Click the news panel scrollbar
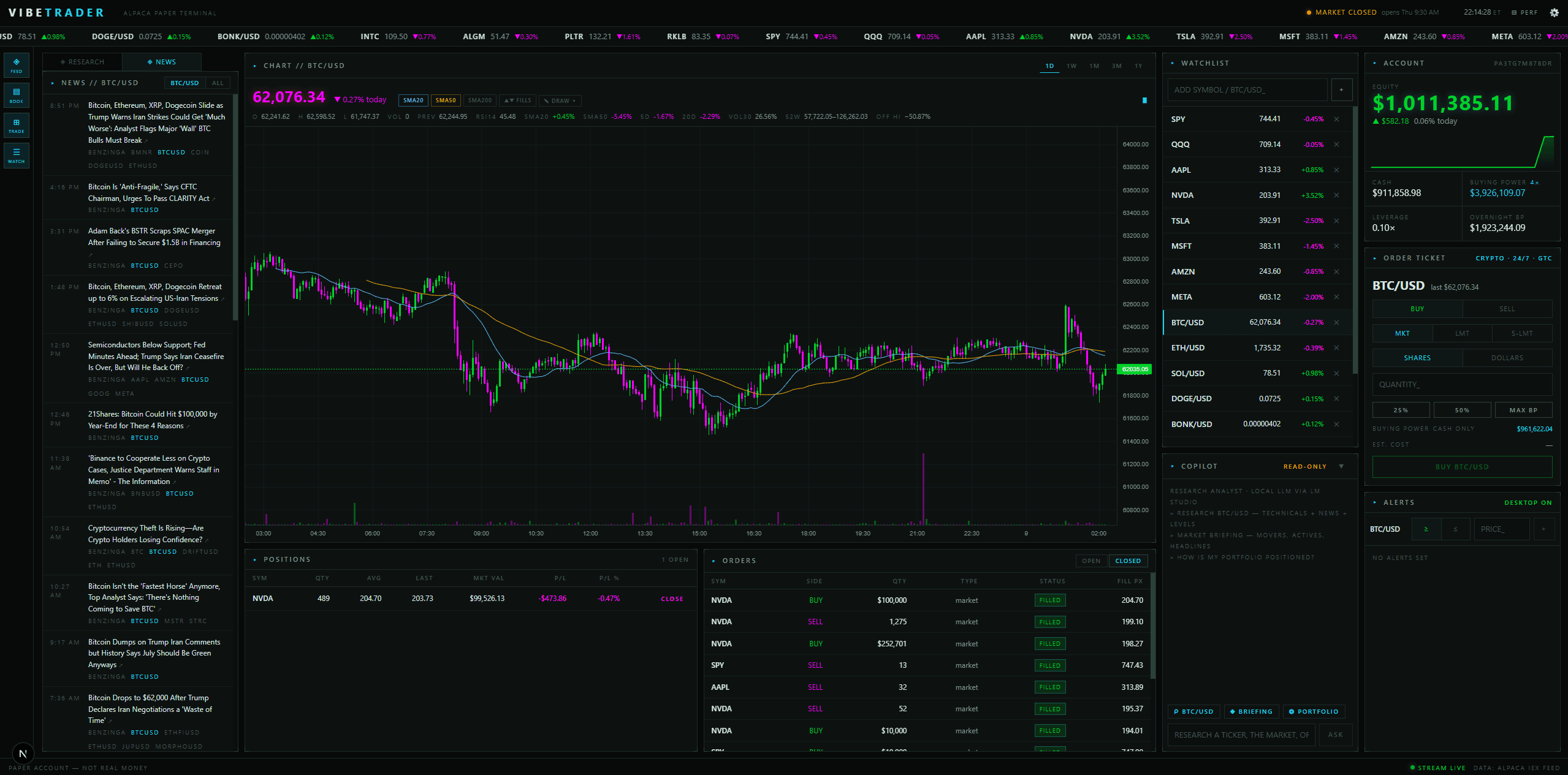1568x775 pixels. tap(235, 208)
